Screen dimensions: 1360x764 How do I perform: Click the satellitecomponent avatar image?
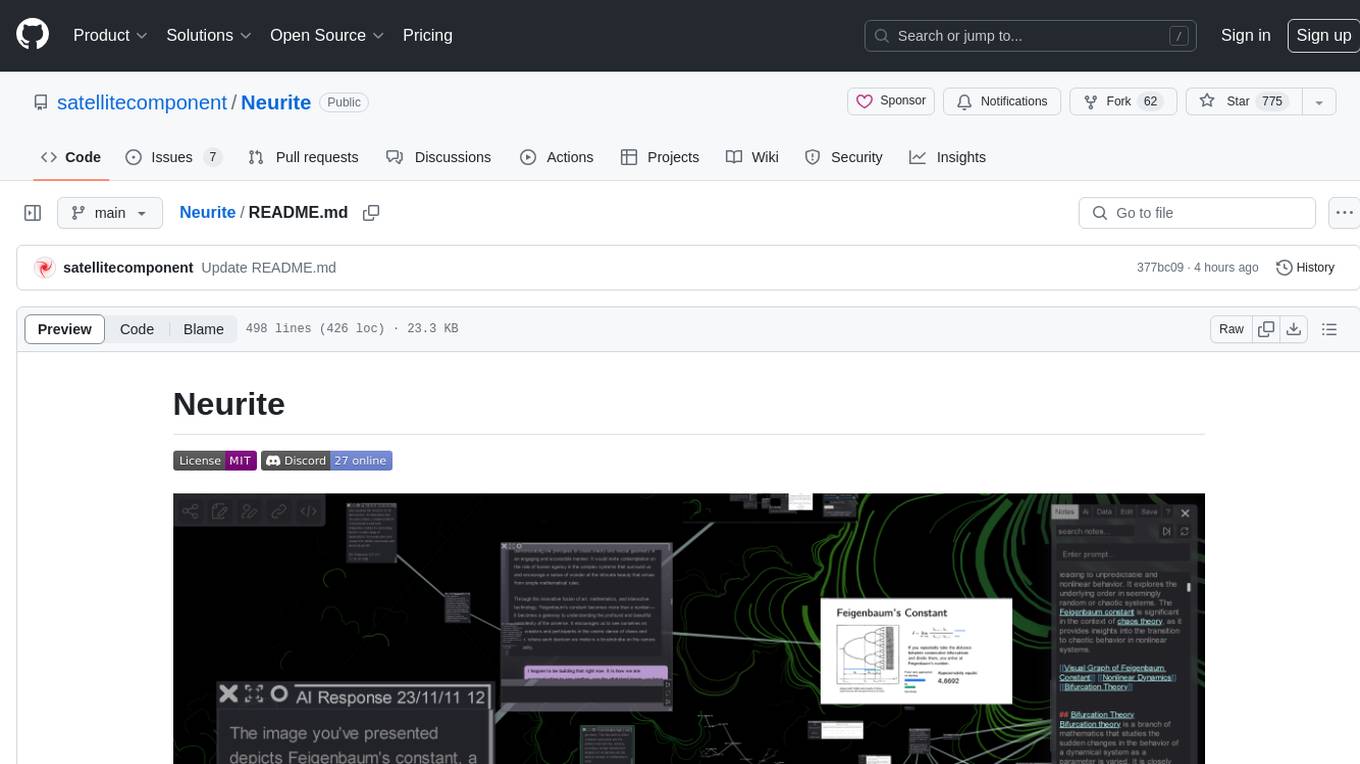pos(44,268)
